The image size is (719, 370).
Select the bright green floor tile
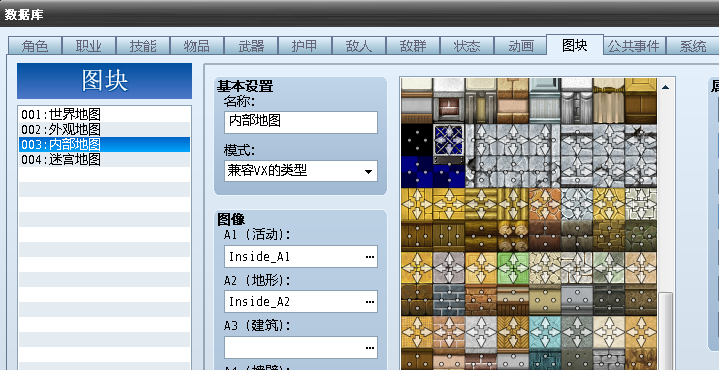[513, 268]
